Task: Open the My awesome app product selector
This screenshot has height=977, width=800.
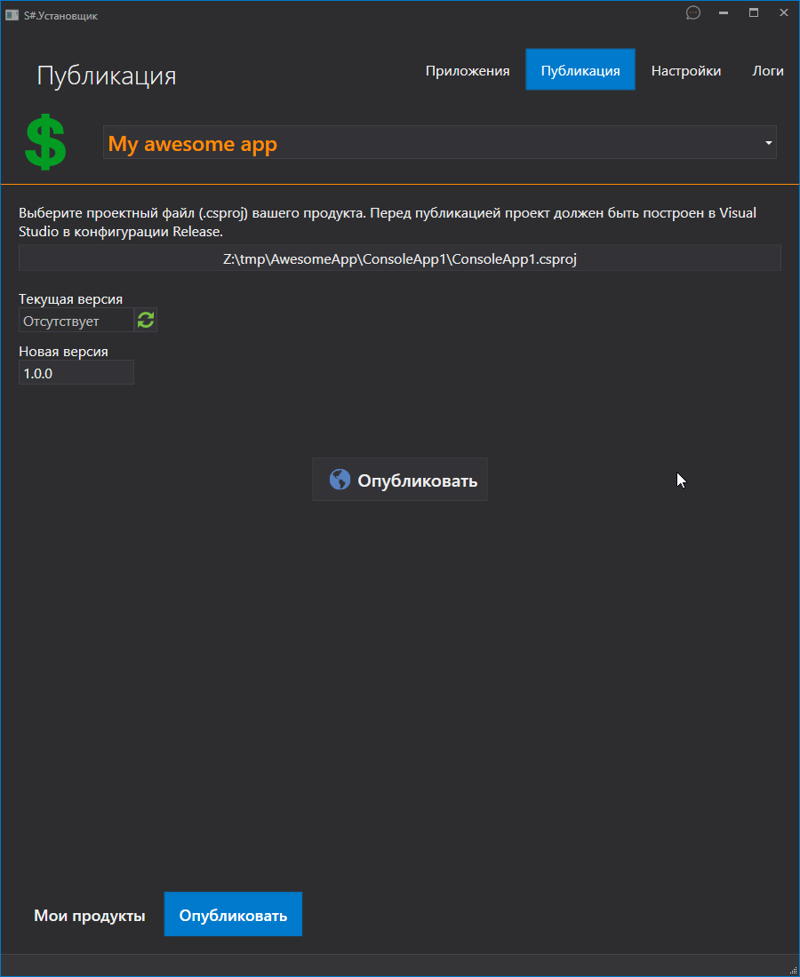Action: coord(430,143)
